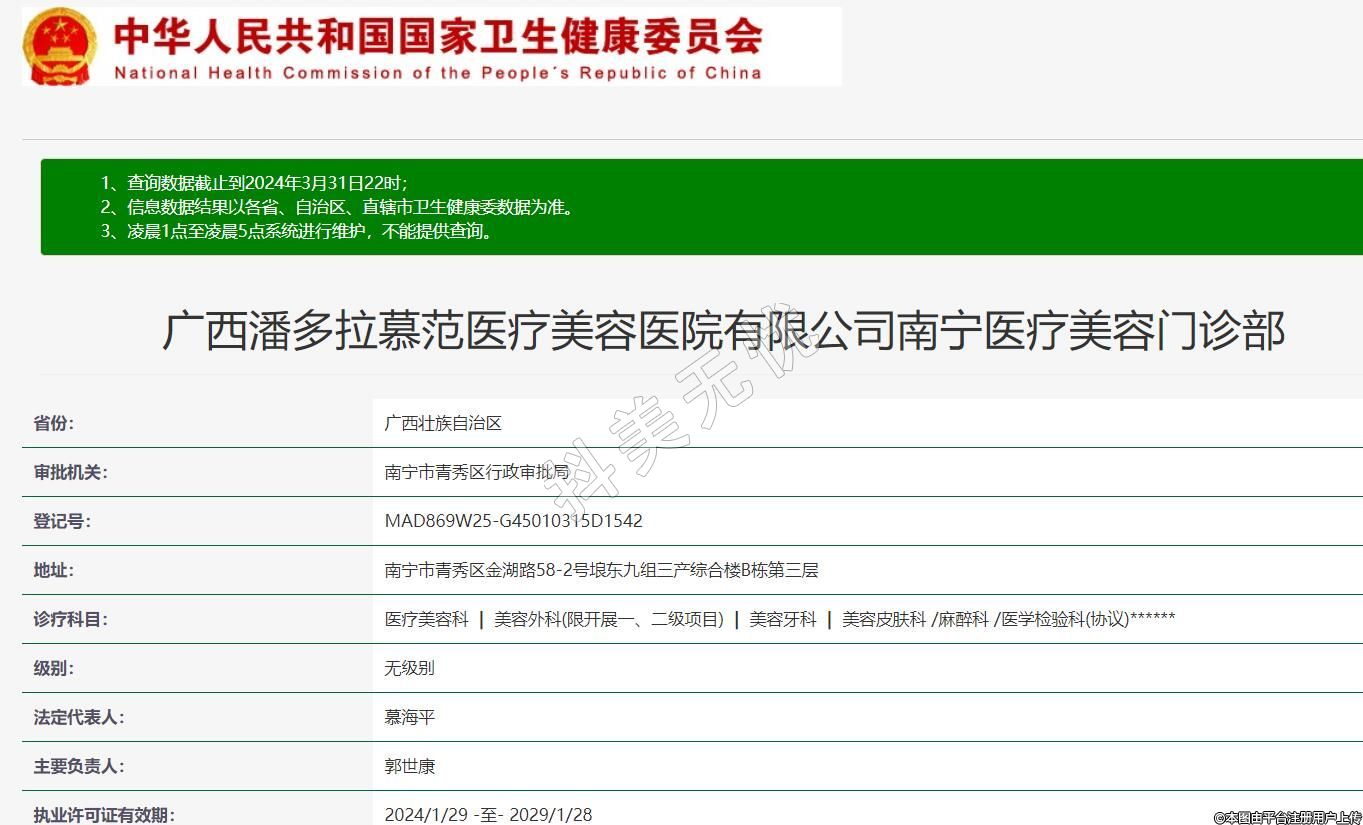This screenshot has height=825, width=1363.
Task: Click the uploader copyright notice at bottom right
Action: click(x=1287, y=817)
